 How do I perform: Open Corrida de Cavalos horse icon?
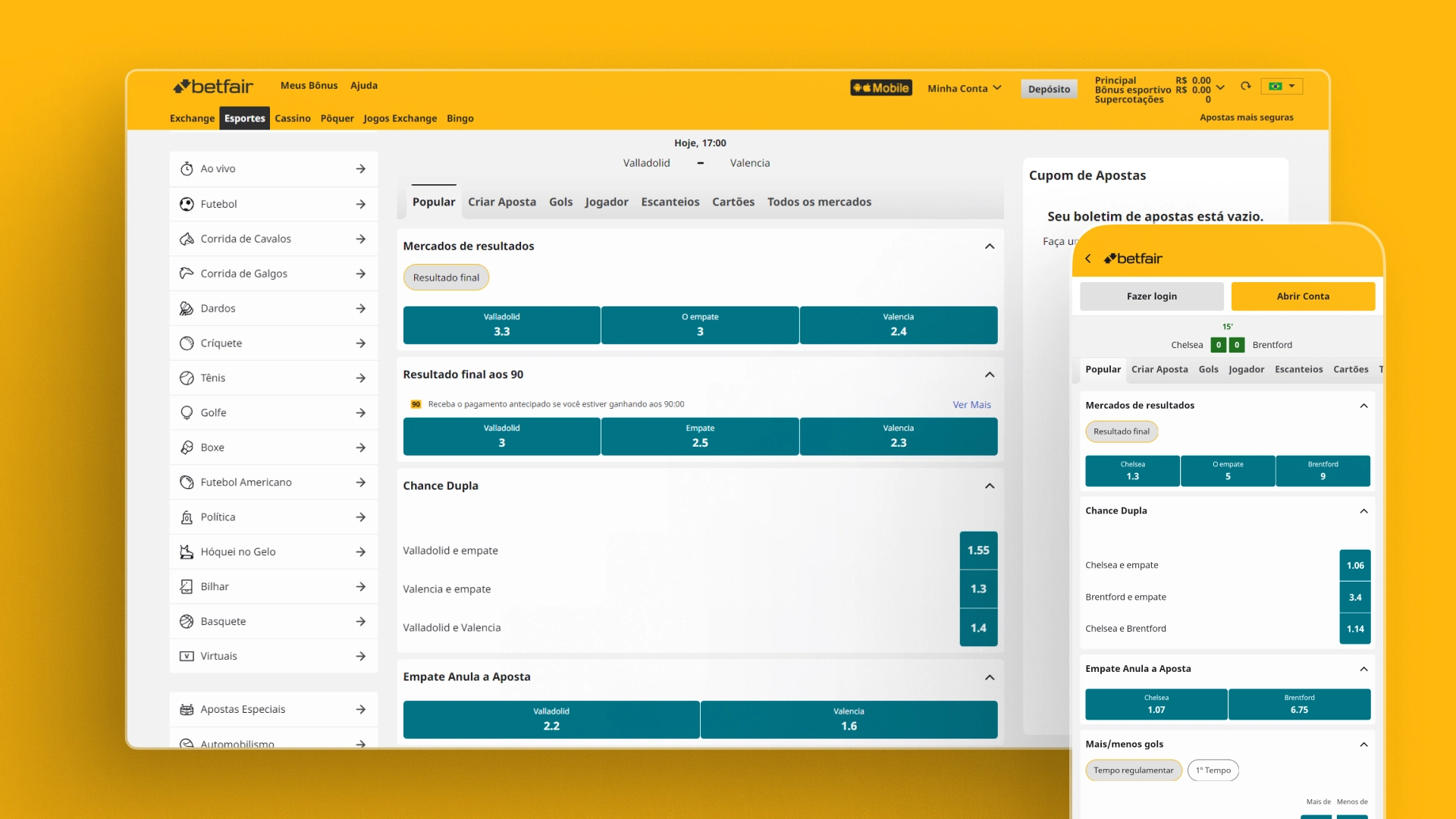point(187,239)
